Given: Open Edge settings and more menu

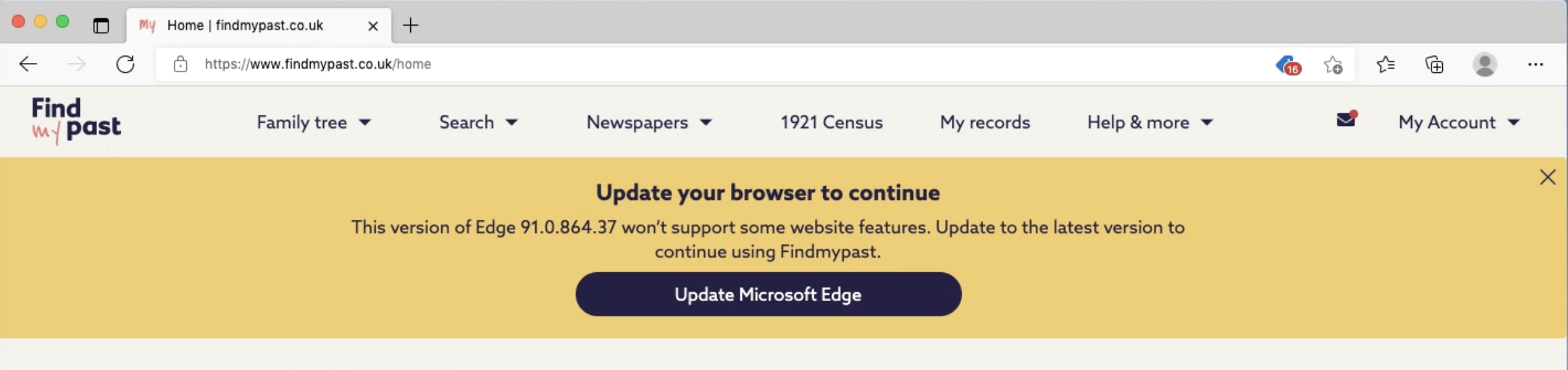Looking at the screenshot, I should (1535, 64).
